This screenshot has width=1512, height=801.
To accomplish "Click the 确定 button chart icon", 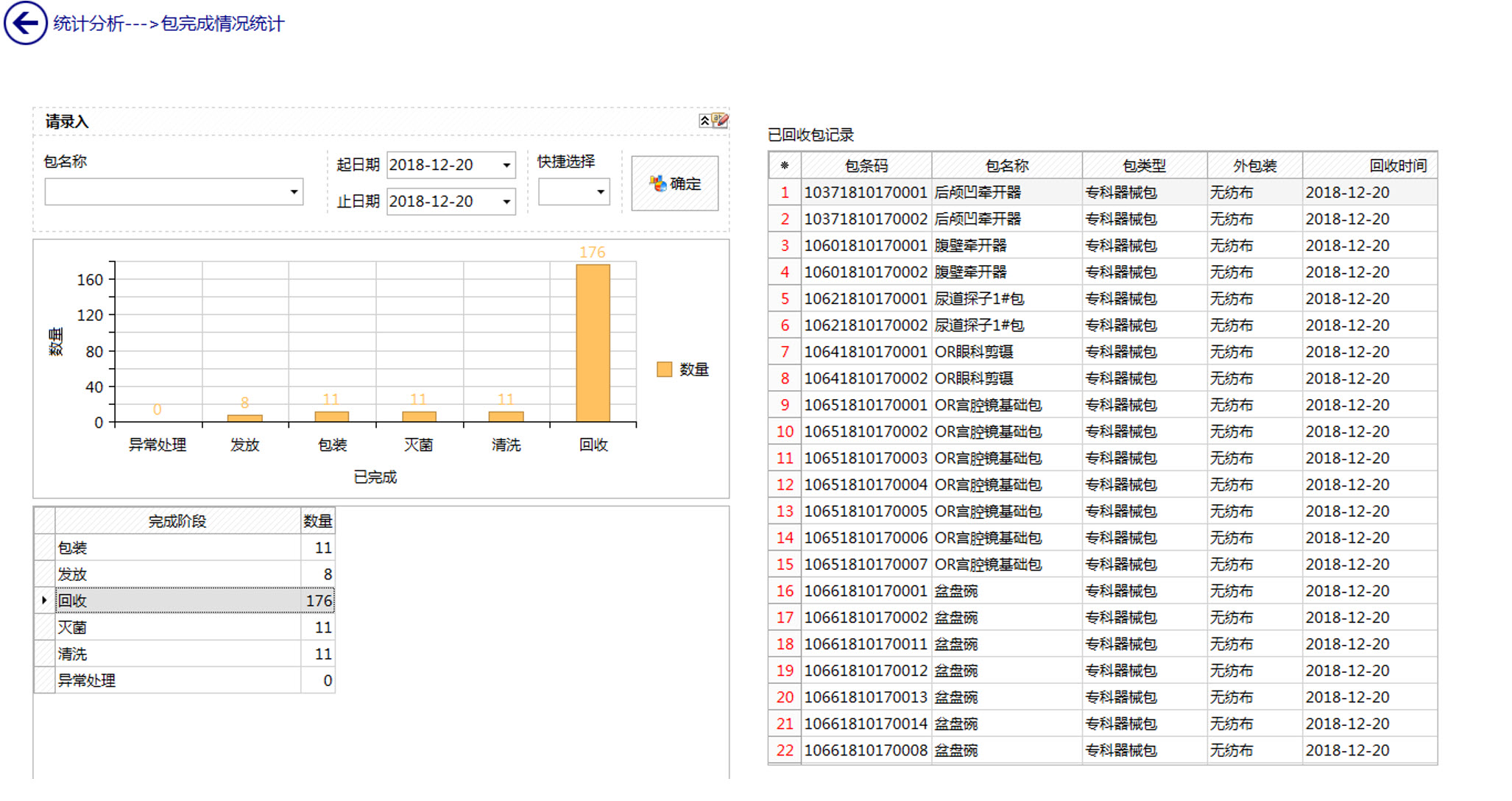I will point(657,183).
